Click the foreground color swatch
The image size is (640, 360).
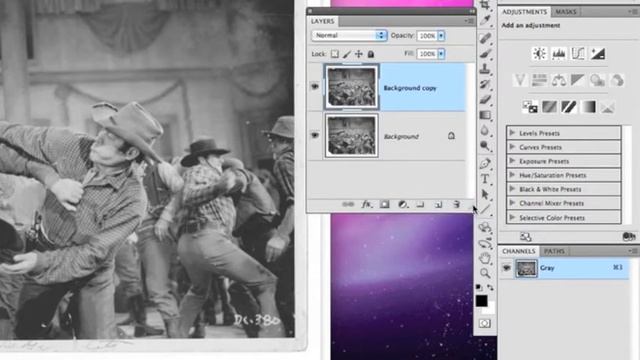[x=481, y=300]
